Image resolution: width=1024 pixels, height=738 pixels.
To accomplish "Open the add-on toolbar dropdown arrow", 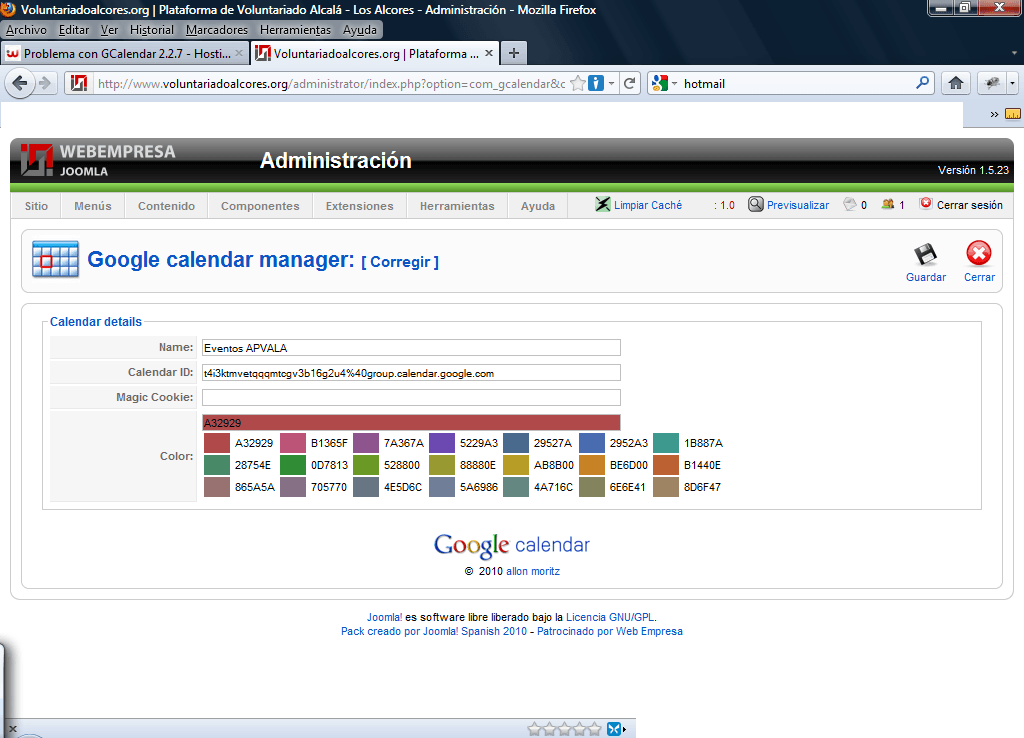I will point(1012,84).
